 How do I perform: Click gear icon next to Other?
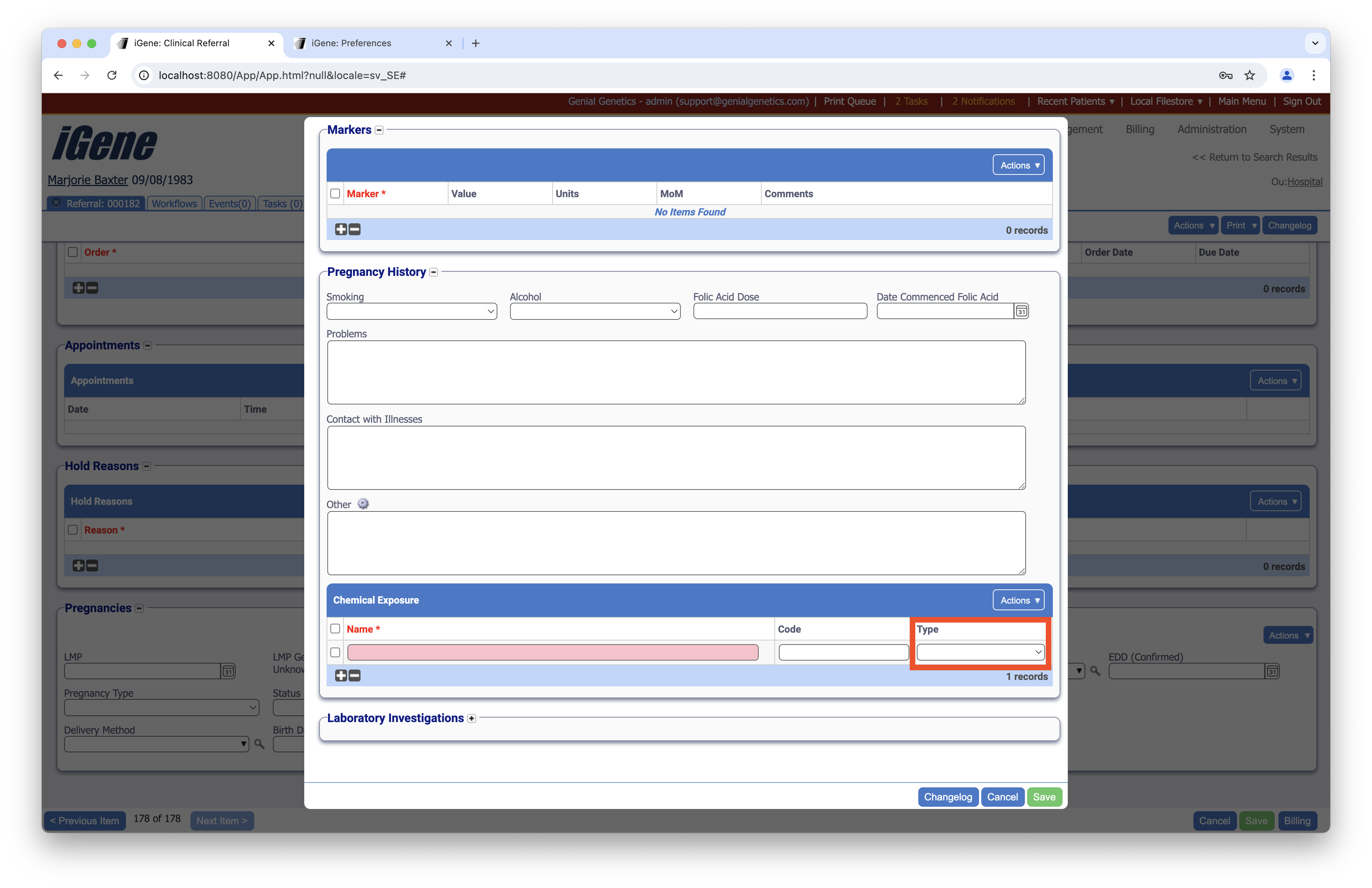363,504
